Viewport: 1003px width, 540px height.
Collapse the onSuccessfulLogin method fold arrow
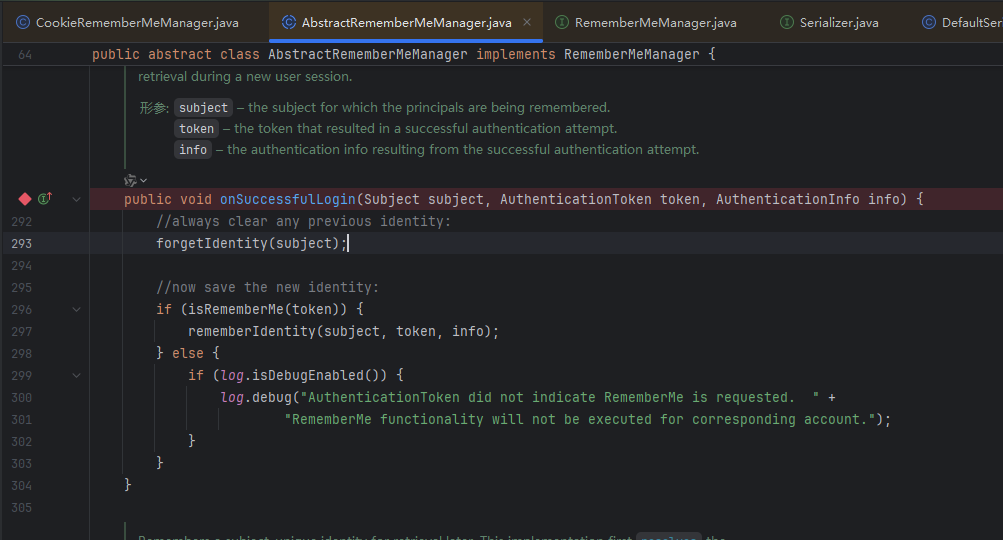[76, 200]
